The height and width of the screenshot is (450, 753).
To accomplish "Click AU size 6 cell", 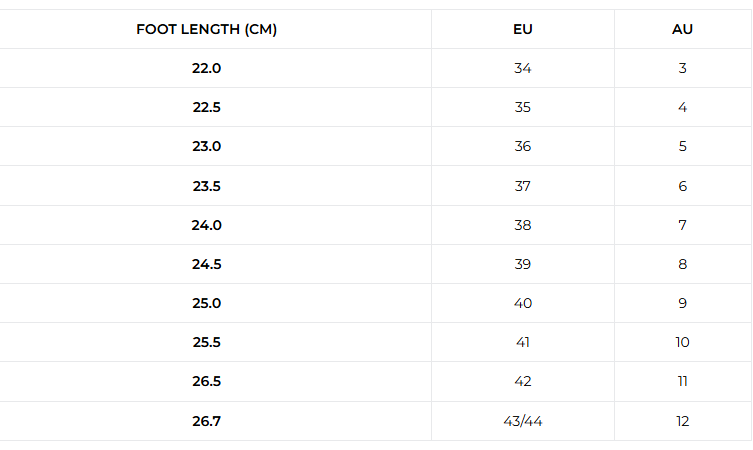I will point(682,186).
